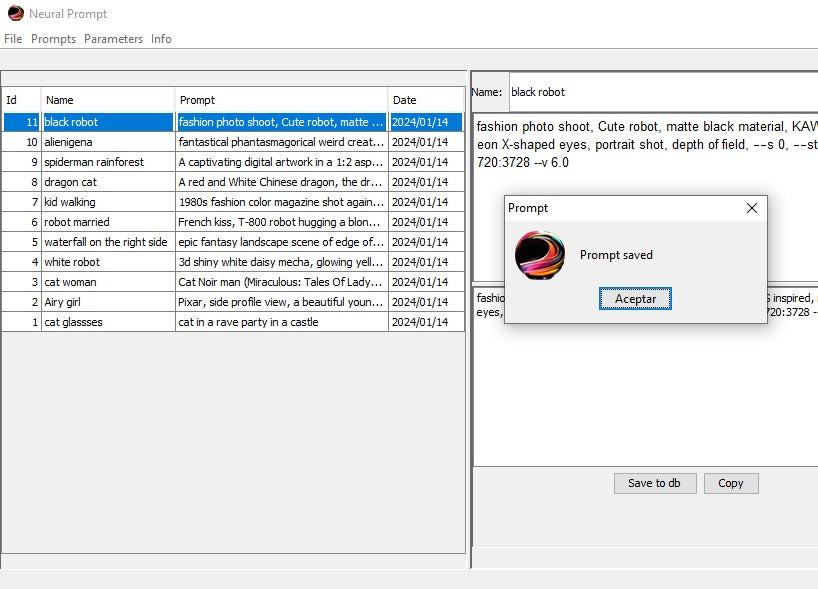Click the Save to db button
The image size is (818, 589).
pyautogui.click(x=654, y=483)
